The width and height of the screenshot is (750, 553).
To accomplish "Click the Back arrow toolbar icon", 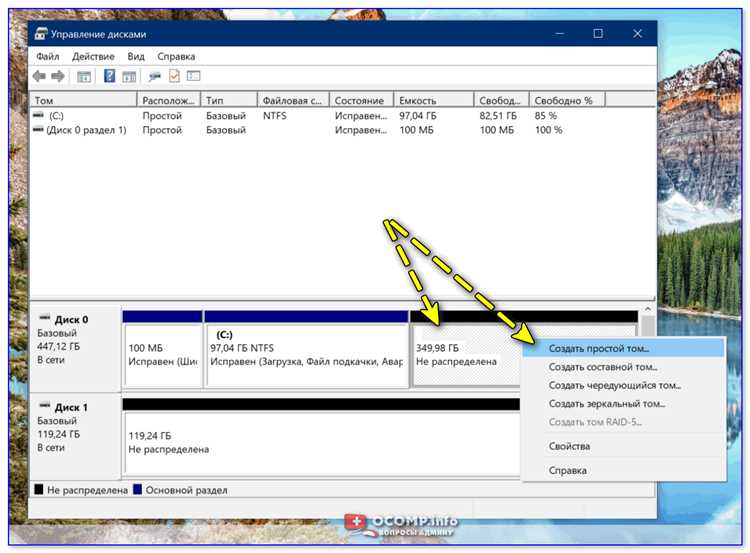I will (39, 76).
